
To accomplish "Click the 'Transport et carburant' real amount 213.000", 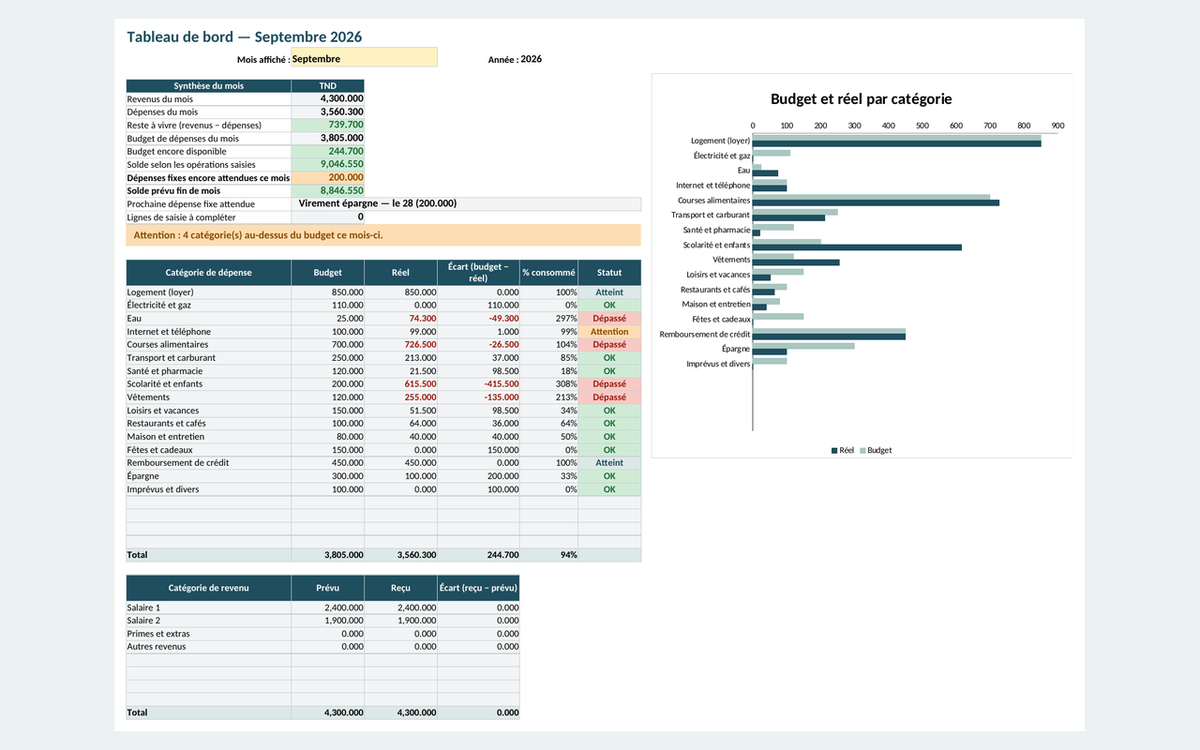I will (401, 357).
